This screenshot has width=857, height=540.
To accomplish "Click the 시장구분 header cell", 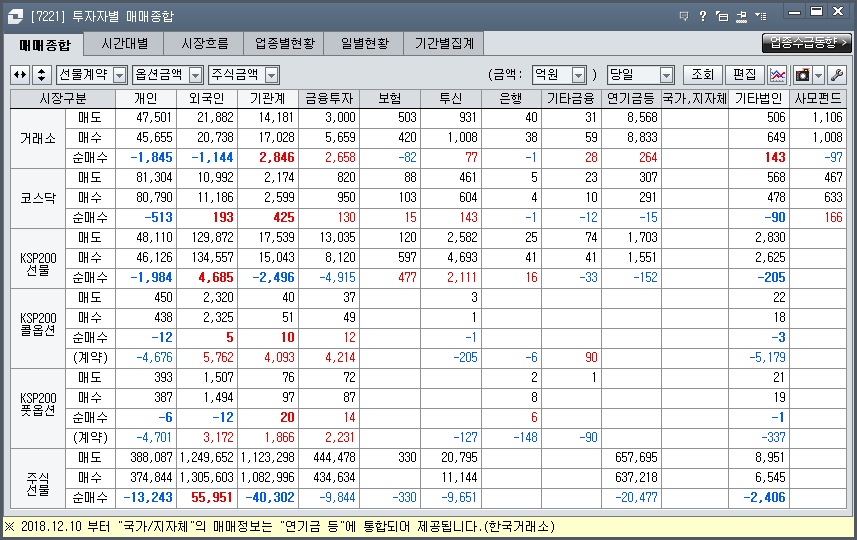I will (63, 98).
